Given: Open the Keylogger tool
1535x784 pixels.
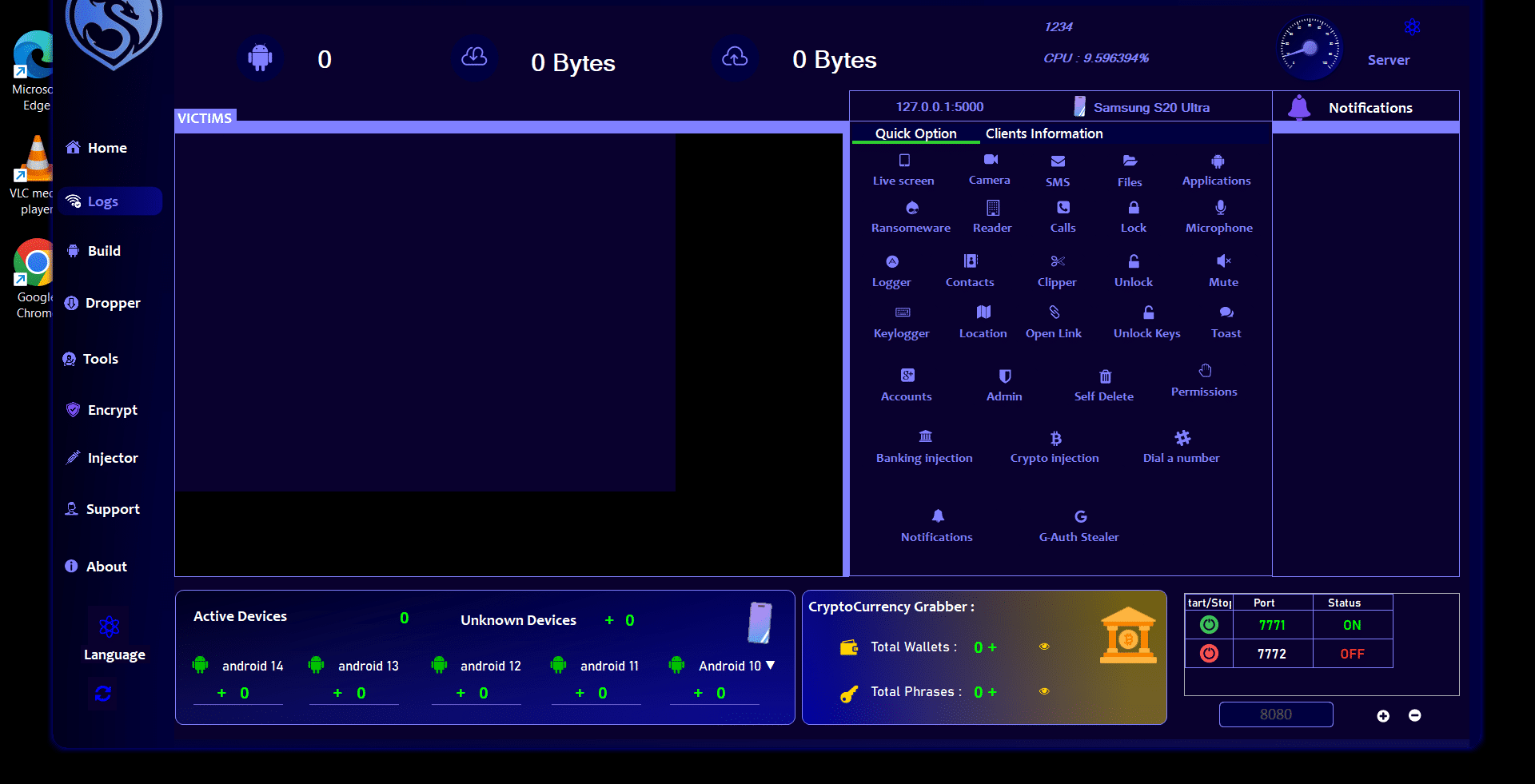Looking at the screenshot, I should point(901,321).
